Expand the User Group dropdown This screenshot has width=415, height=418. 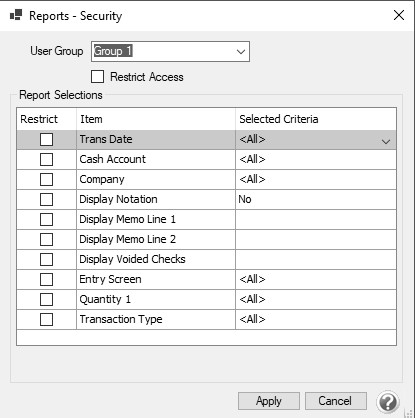(241, 52)
